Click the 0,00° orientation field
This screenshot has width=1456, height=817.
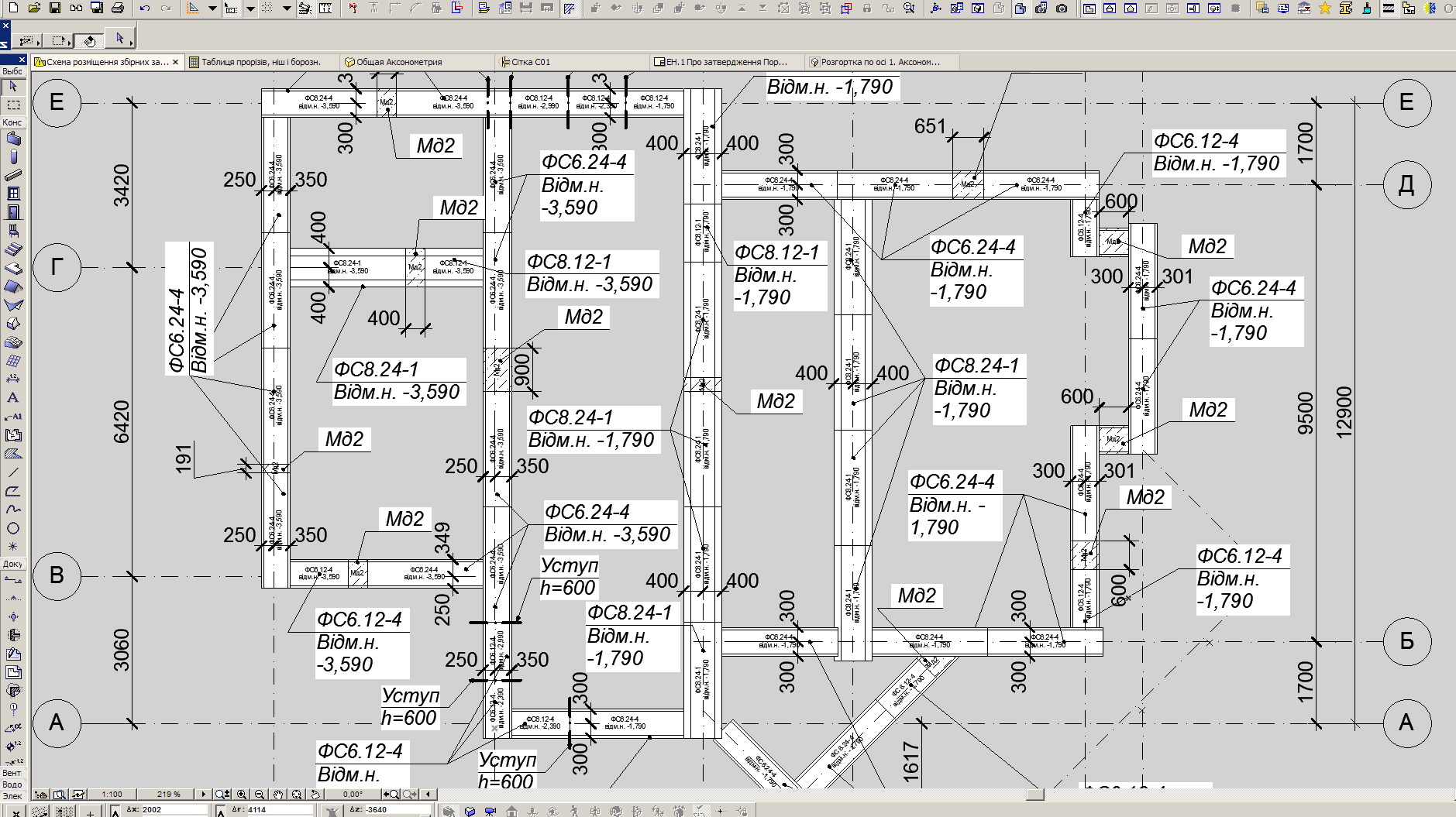353,794
